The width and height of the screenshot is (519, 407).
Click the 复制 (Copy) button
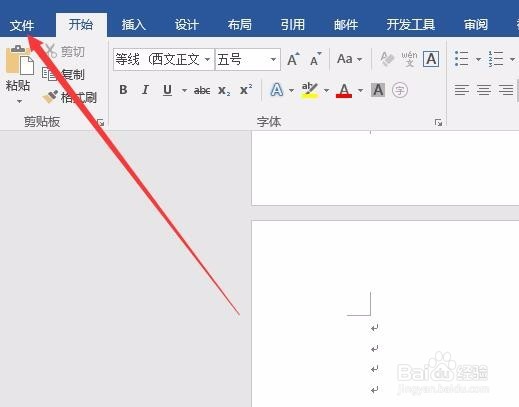point(64,74)
